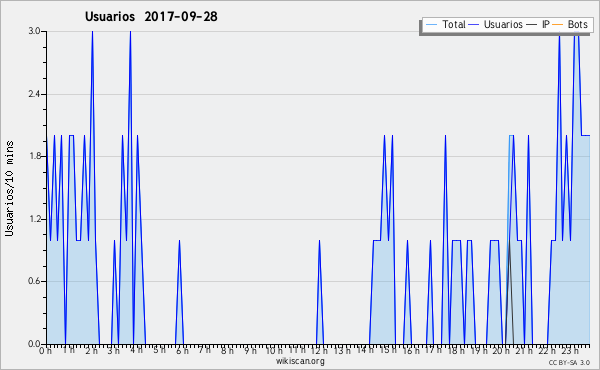Screen dimensions: 600x370
Task: Click the 2.4 y-axis value
Action: coord(35,94)
